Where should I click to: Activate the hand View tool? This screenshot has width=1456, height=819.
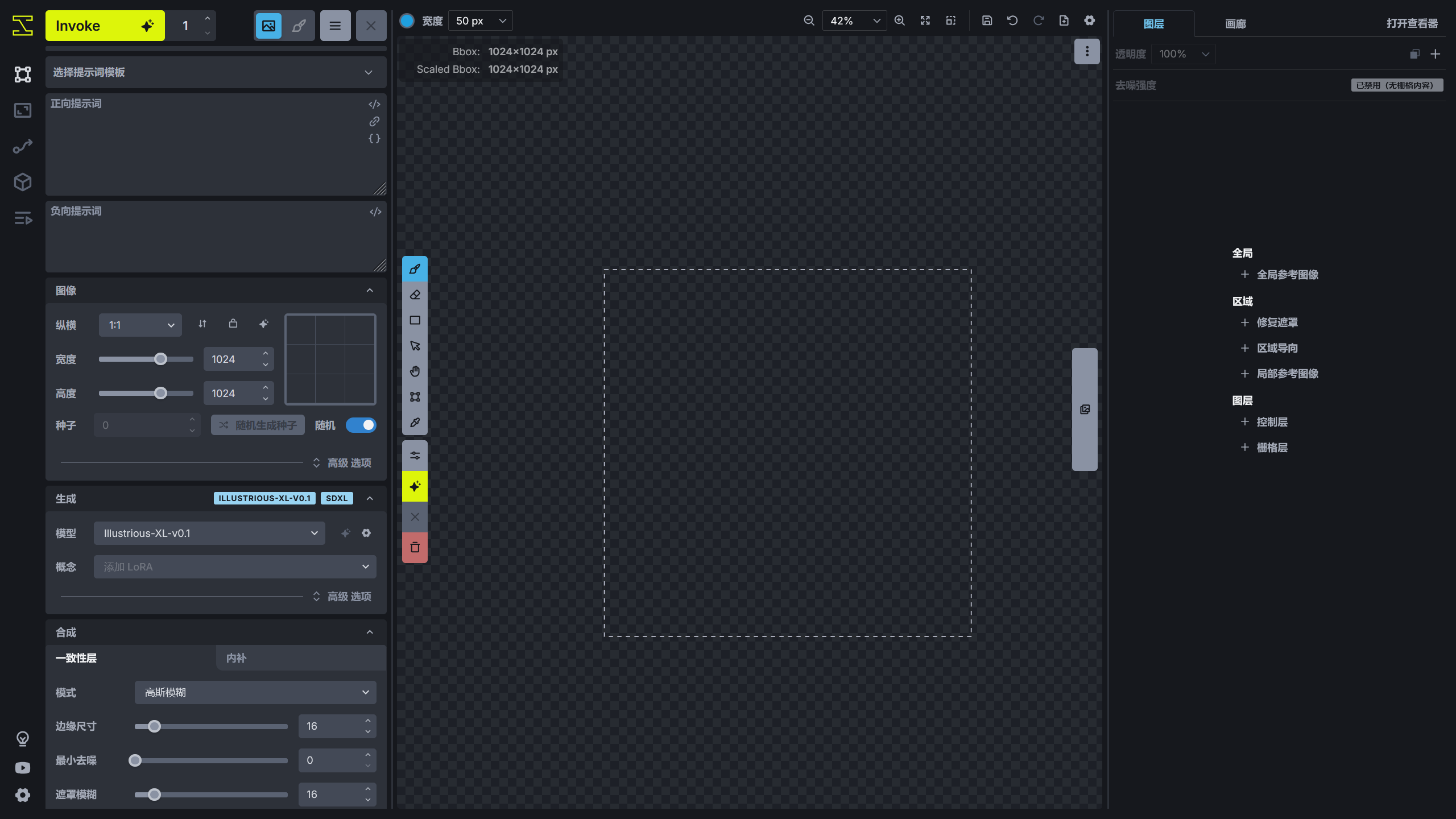[x=415, y=371]
